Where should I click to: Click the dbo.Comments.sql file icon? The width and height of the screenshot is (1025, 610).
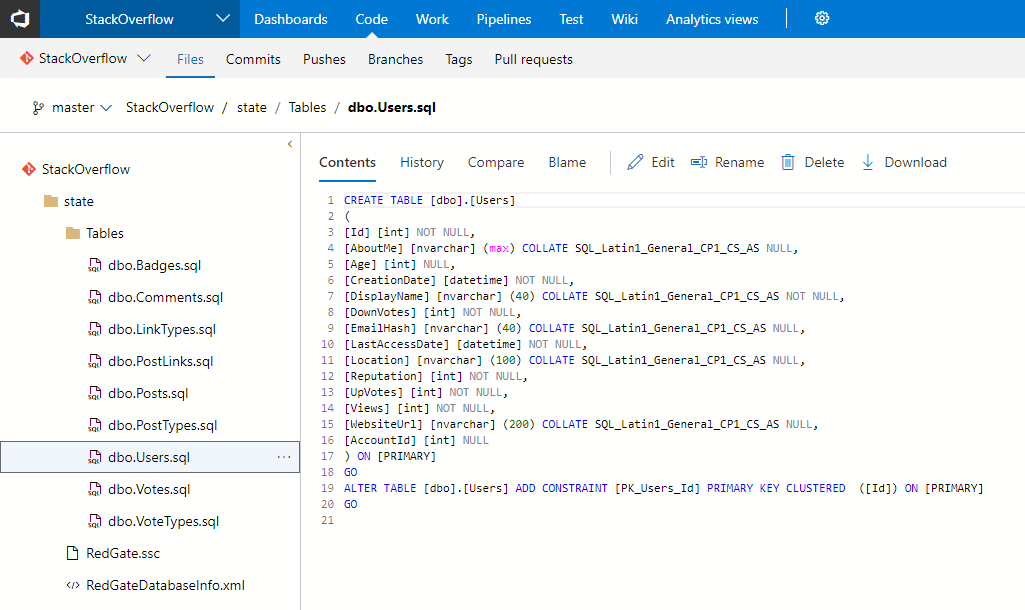click(x=95, y=297)
